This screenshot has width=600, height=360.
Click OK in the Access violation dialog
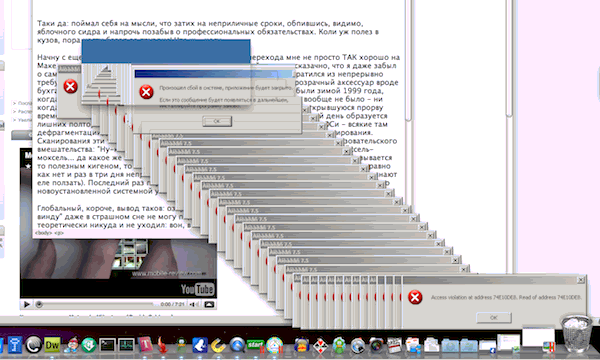494,318
